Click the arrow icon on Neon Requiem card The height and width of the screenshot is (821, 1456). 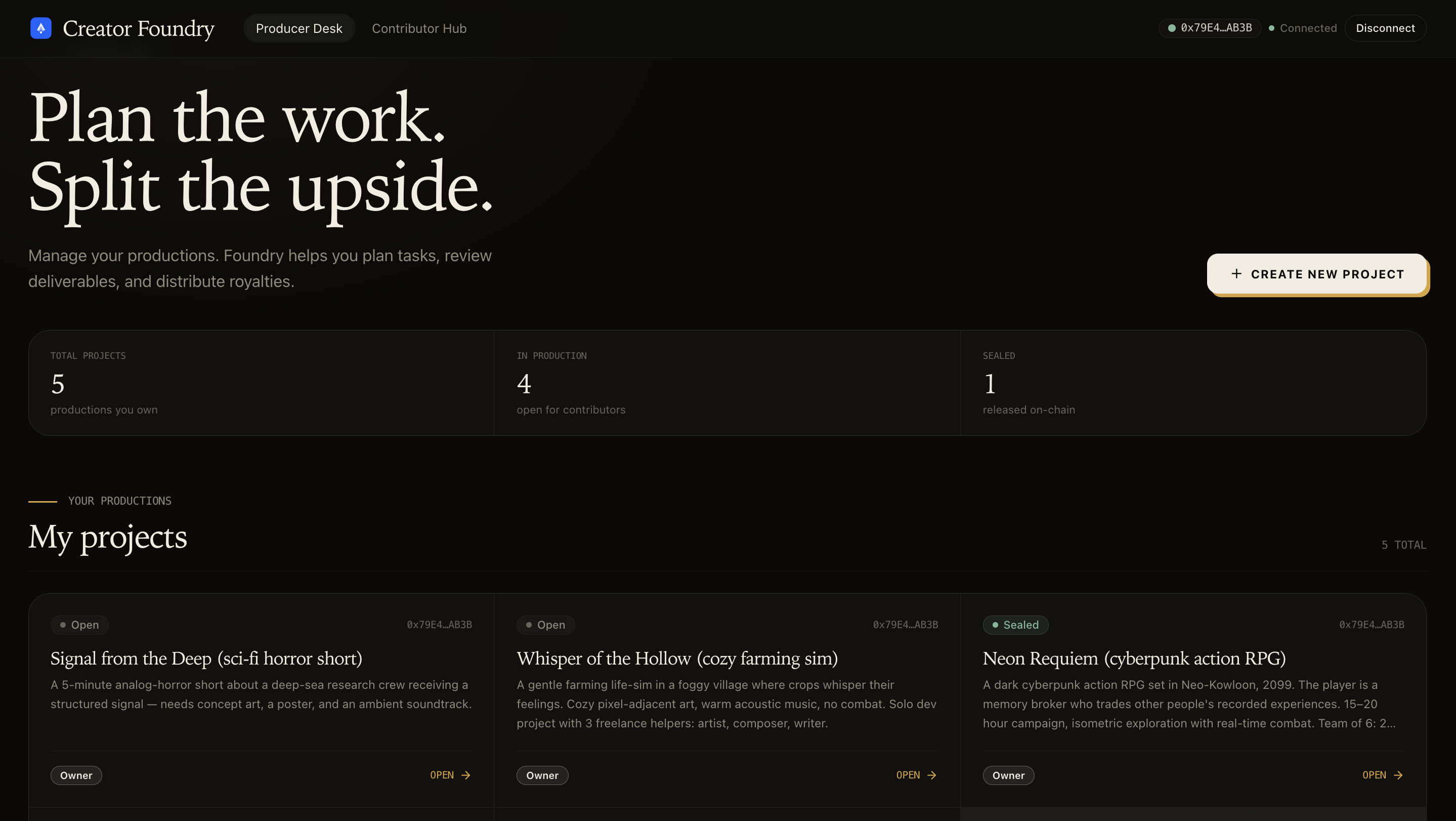[1398, 775]
